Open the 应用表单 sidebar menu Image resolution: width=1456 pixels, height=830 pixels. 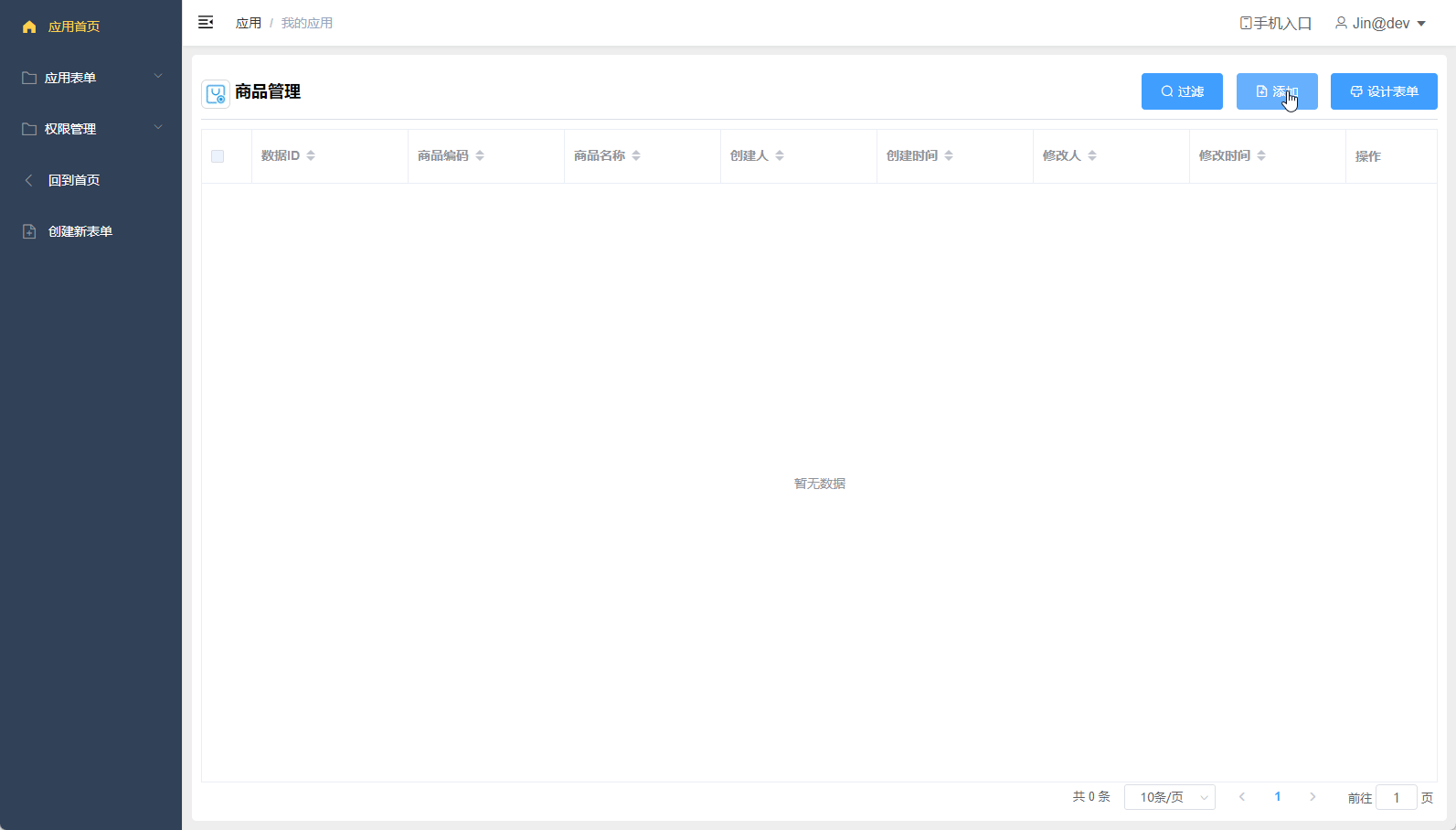(x=90, y=78)
